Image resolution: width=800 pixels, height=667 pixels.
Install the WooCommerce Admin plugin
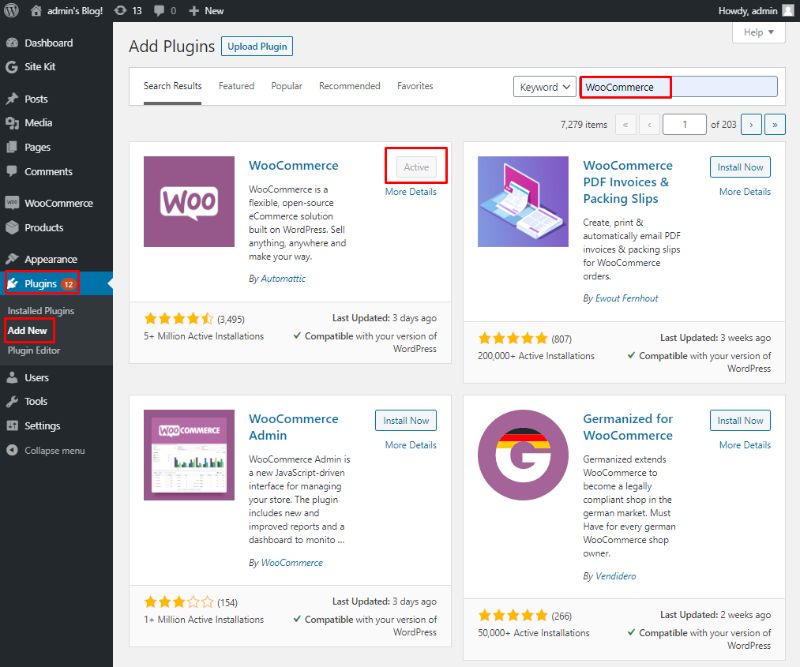click(406, 421)
